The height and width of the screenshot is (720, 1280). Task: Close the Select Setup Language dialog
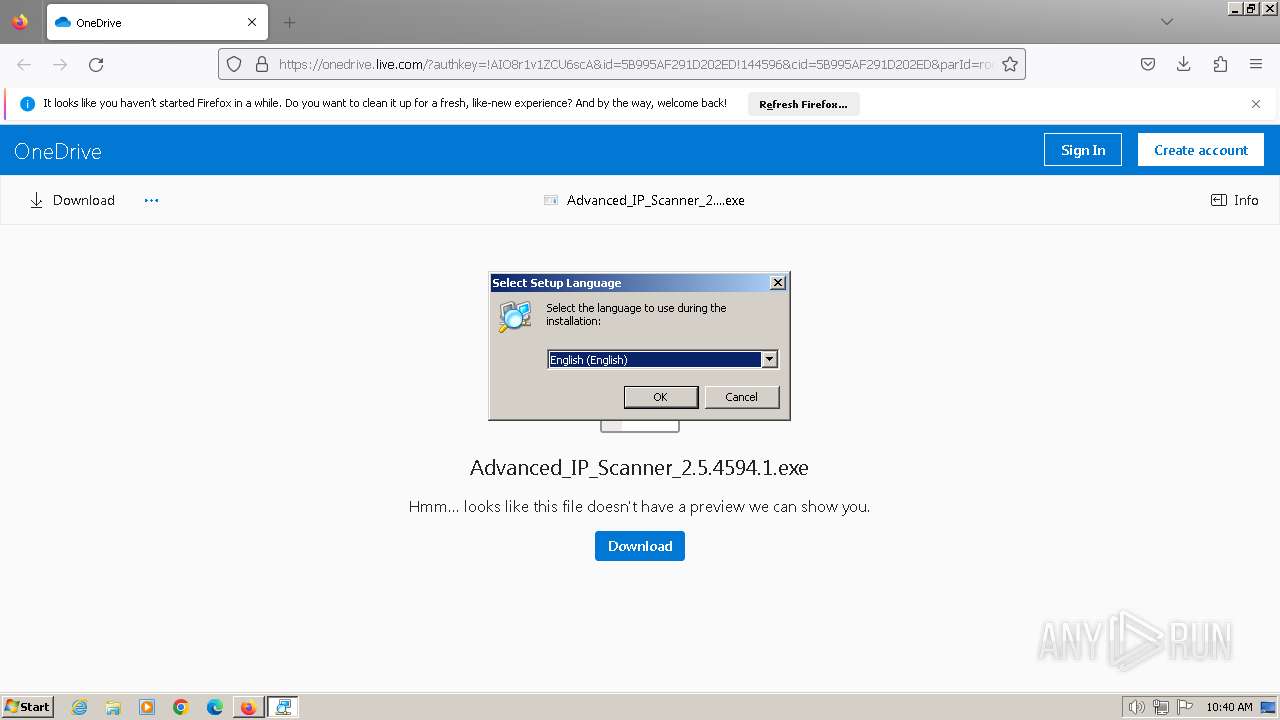pos(777,283)
